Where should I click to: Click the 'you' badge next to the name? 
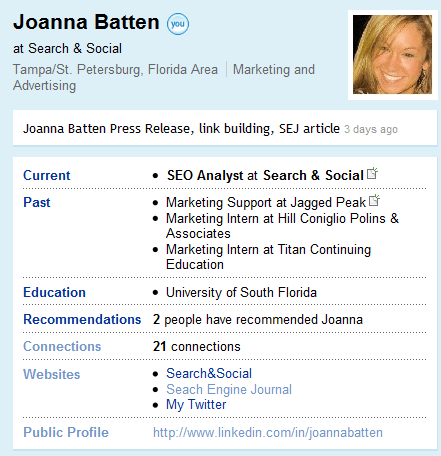[178, 24]
